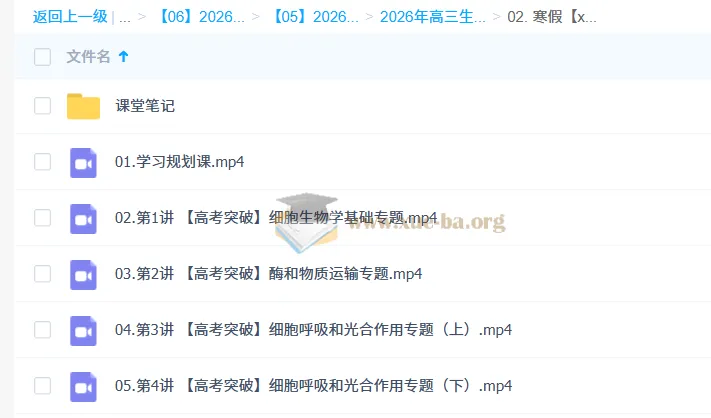Click the blue sort arrow beside 文件名
Image resolution: width=711 pixels, height=418 pixels.
(x=124, y=57)
